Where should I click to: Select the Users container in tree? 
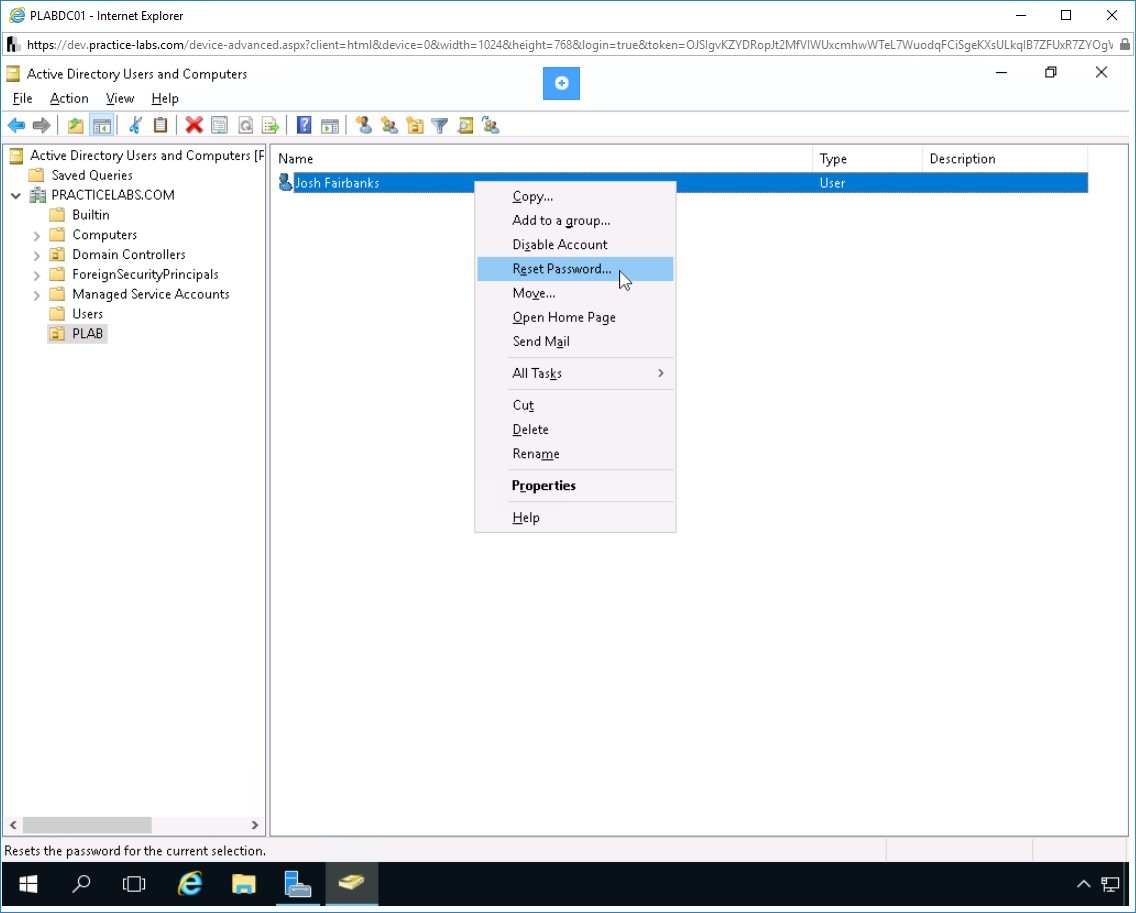point(87,314)
